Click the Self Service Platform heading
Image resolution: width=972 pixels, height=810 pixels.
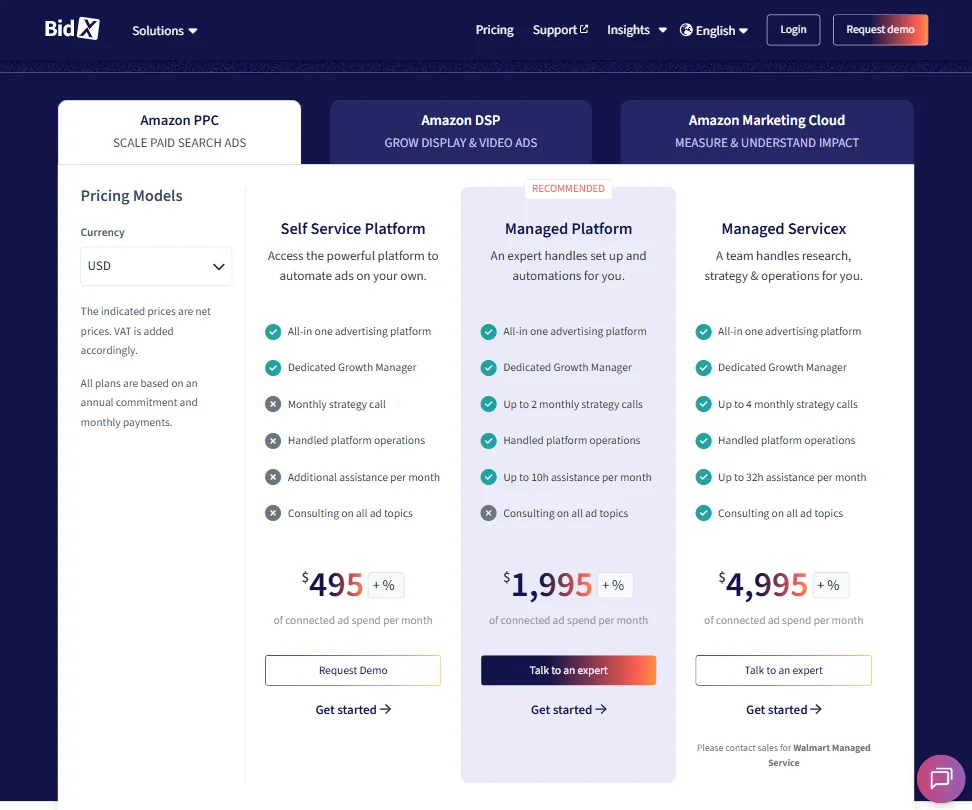point(353,229)
